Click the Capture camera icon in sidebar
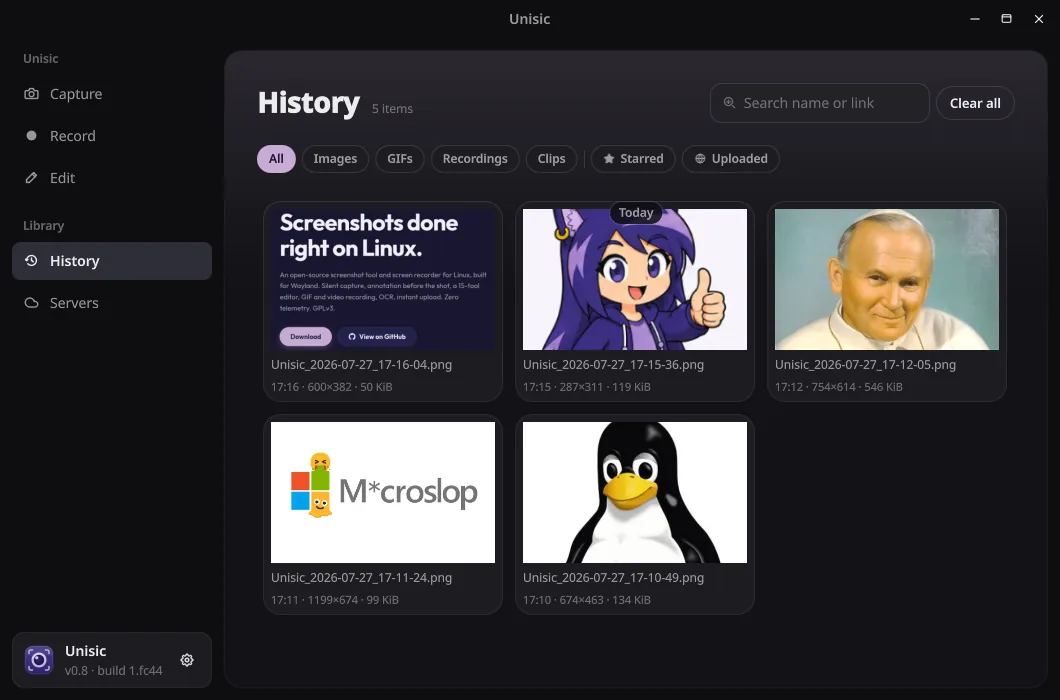This screenshot has width=1060, height=700. pos(31,94)
